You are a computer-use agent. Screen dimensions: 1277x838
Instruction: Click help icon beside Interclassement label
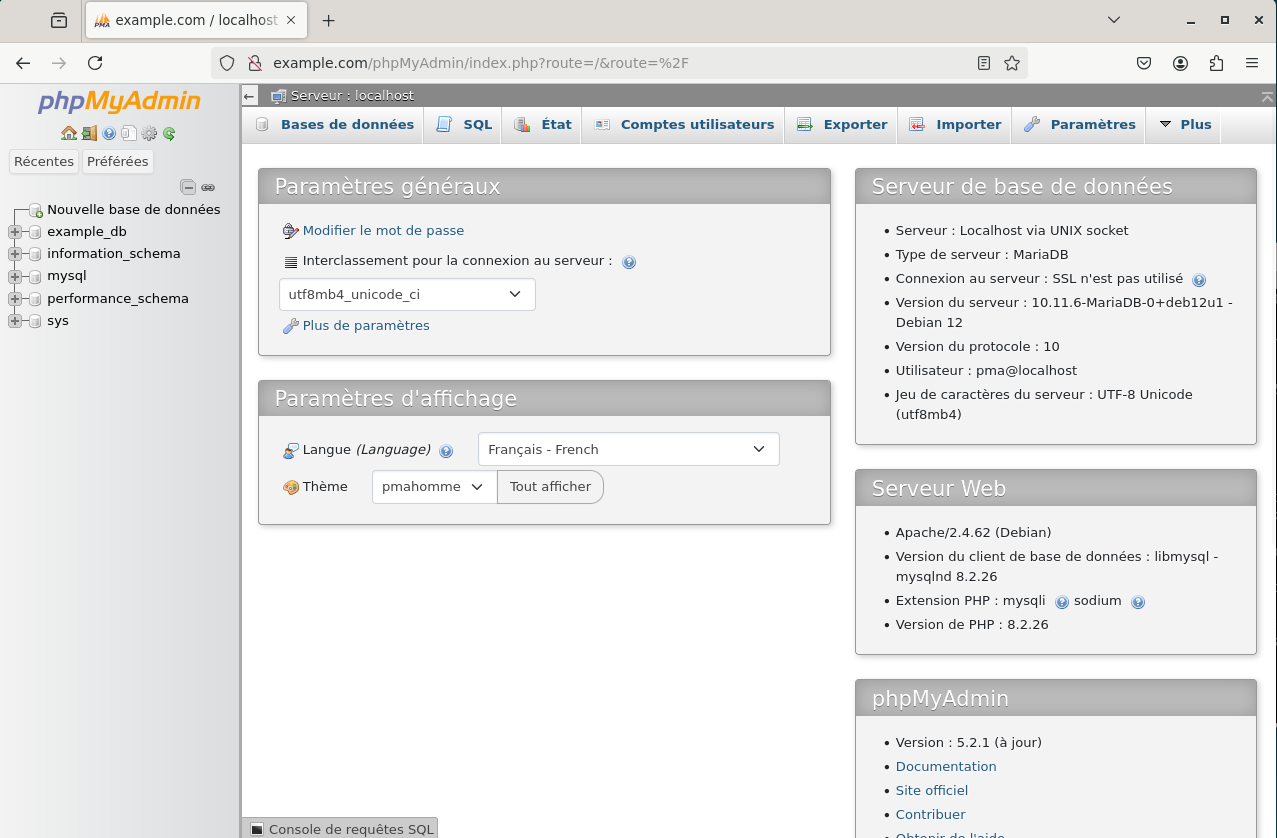(x=629, y=263)
